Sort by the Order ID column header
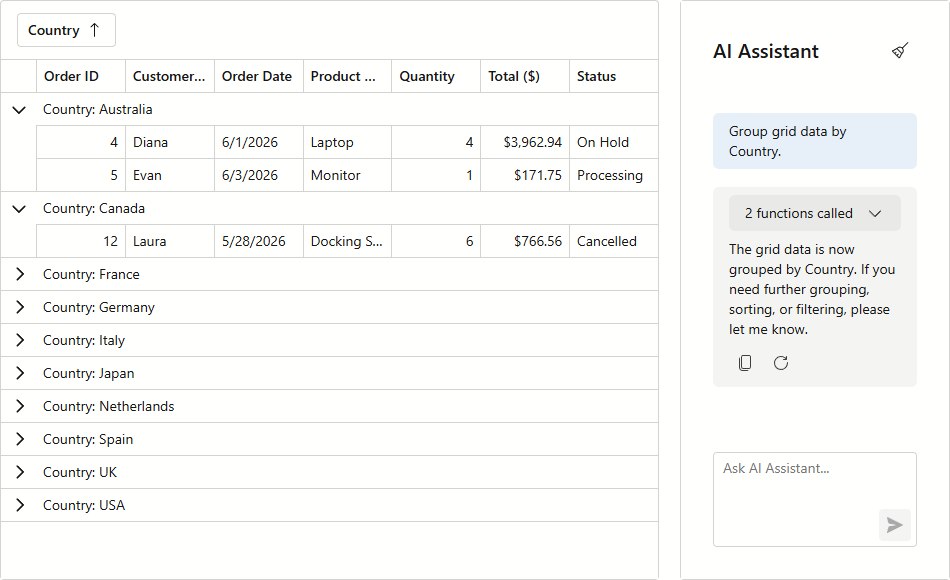This screenshot has height=580, width=950. [x=81, y=76]
